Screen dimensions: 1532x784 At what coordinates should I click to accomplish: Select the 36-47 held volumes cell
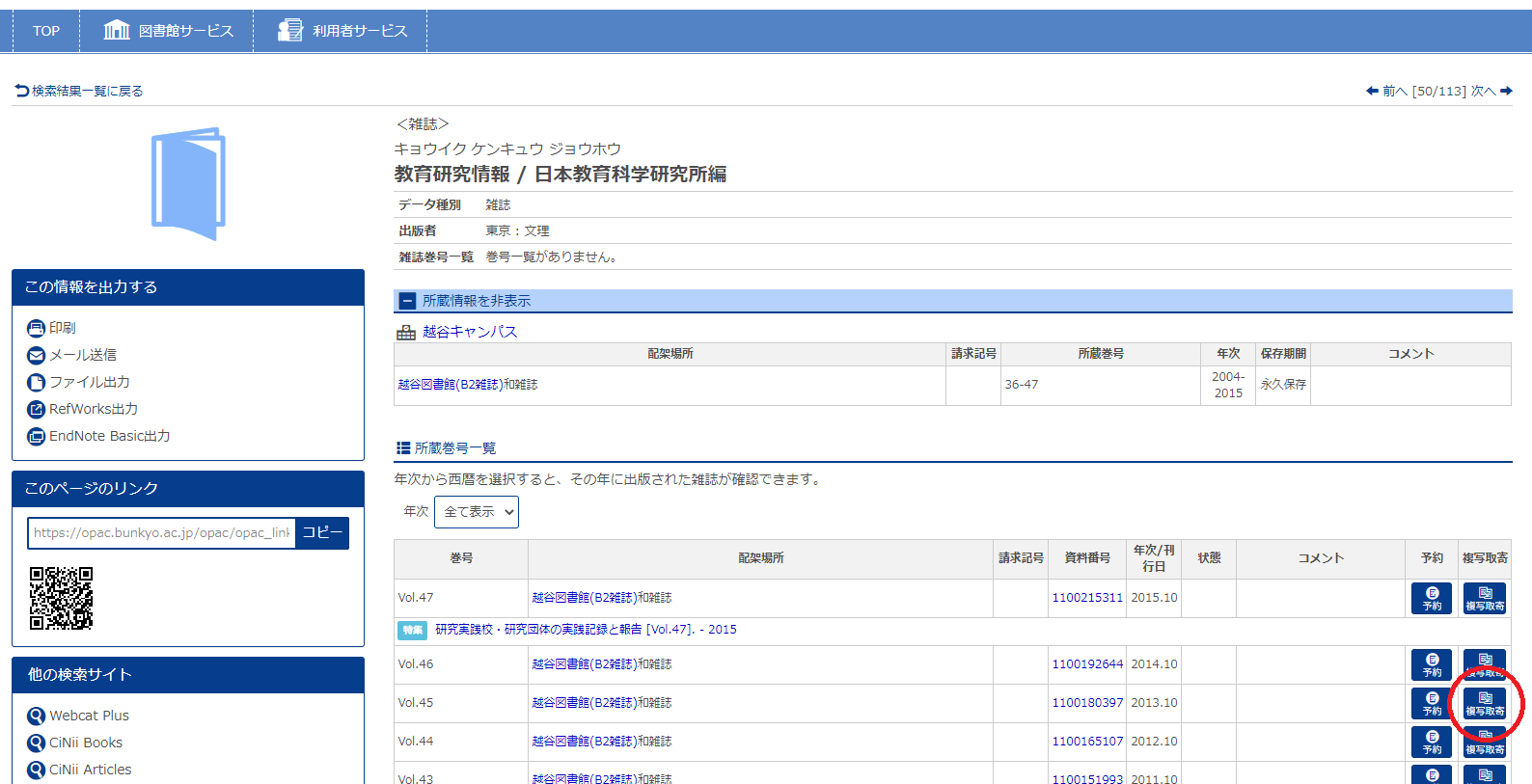[x=1102, y=385]
